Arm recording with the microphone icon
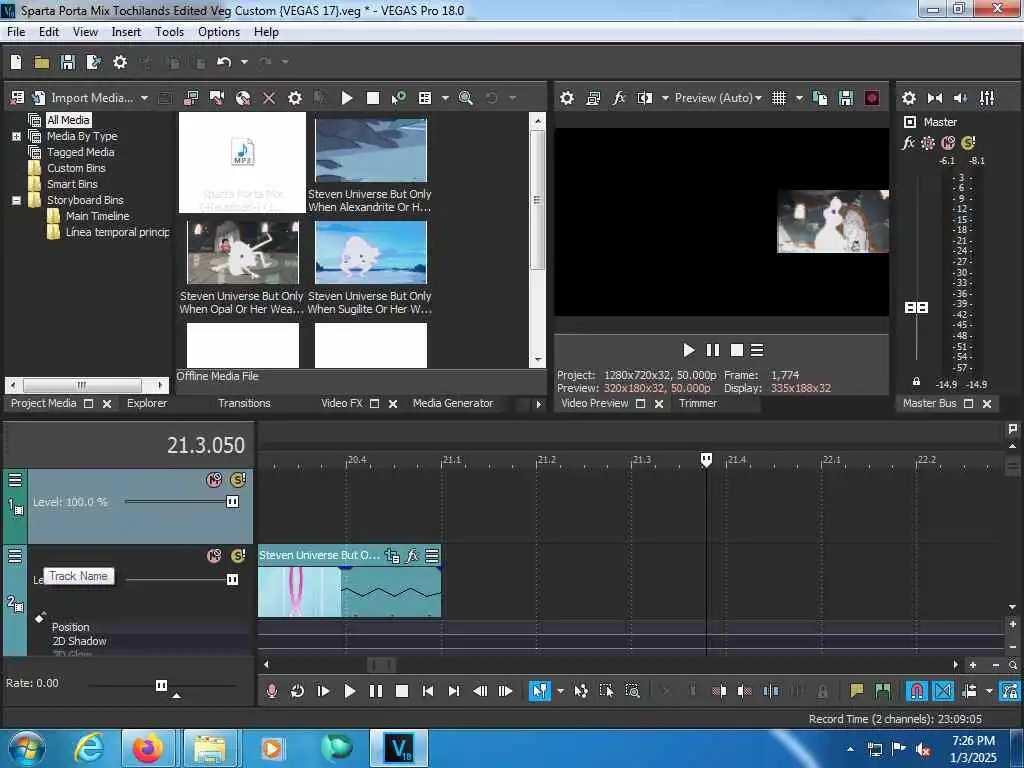The height and width of the screenshot is (768, 1024). (272, 691)
